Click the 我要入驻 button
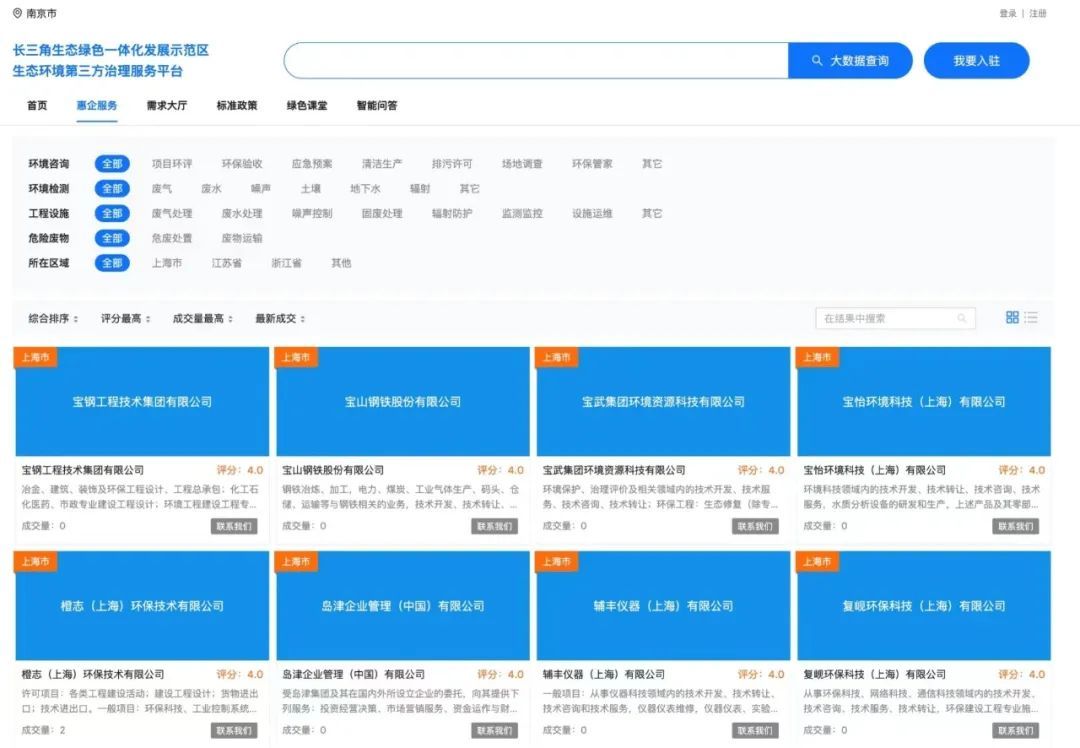1080x748 pixels. pyautogui.click(x=976, y=61)
